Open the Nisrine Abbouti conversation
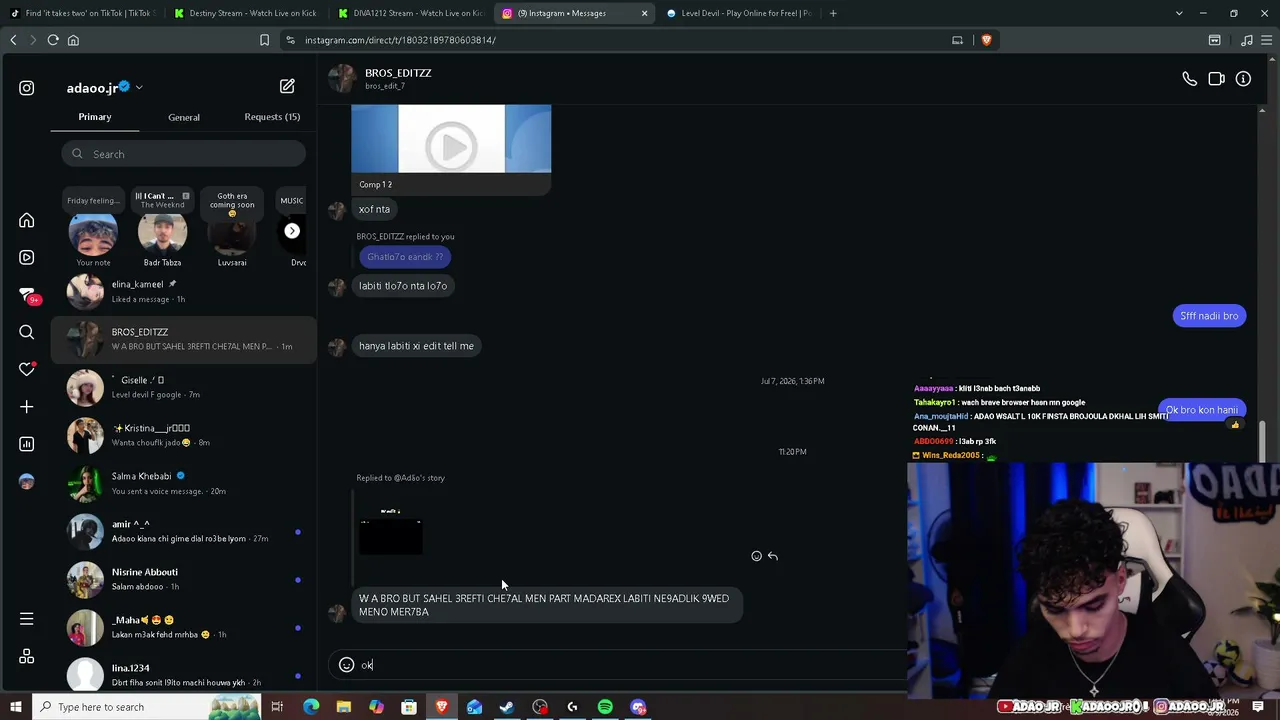 tap(184, 579)
